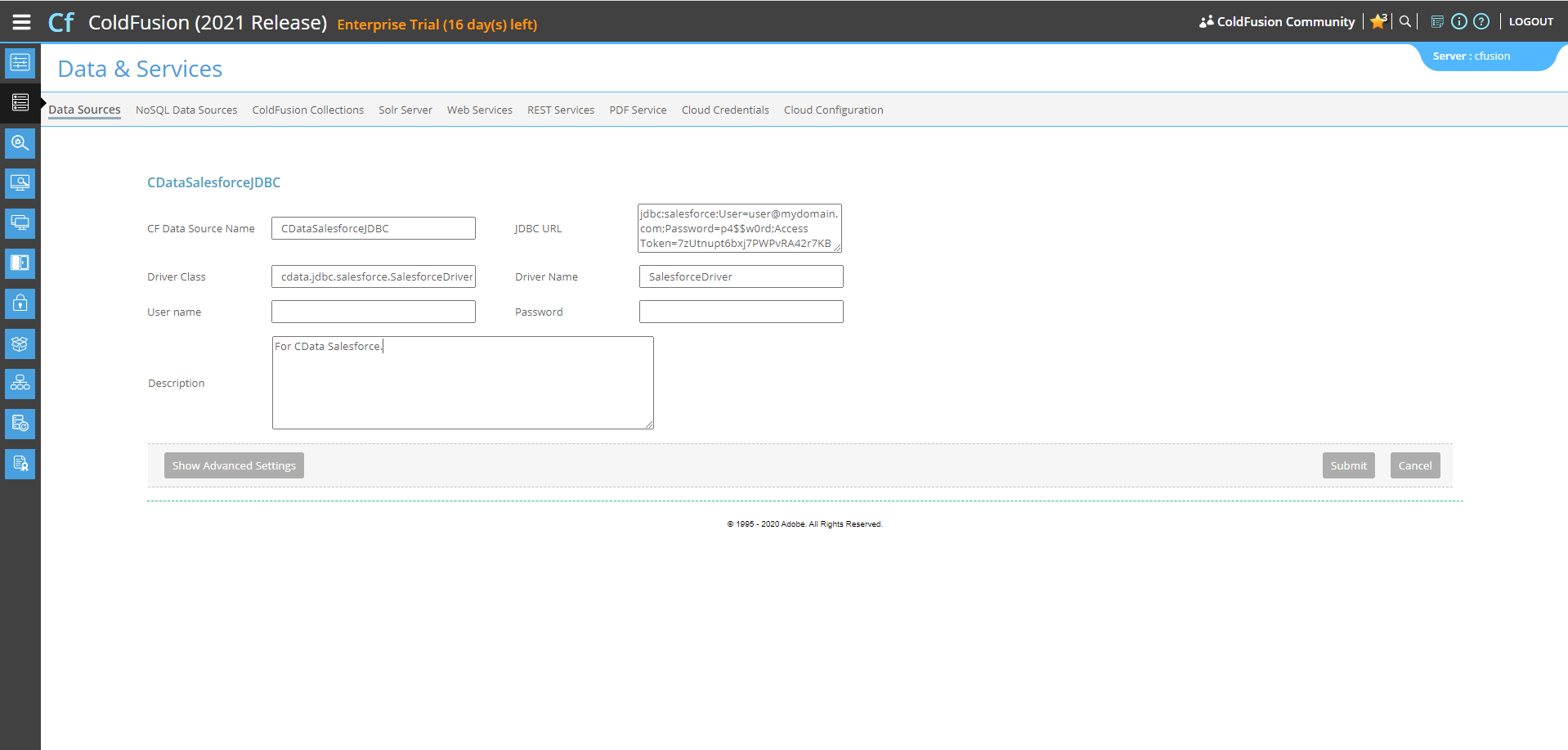This screenshot has width=1568, height=750.
Task: Switch to the NoSQL Data Sources tab
Action: point(186,110)
